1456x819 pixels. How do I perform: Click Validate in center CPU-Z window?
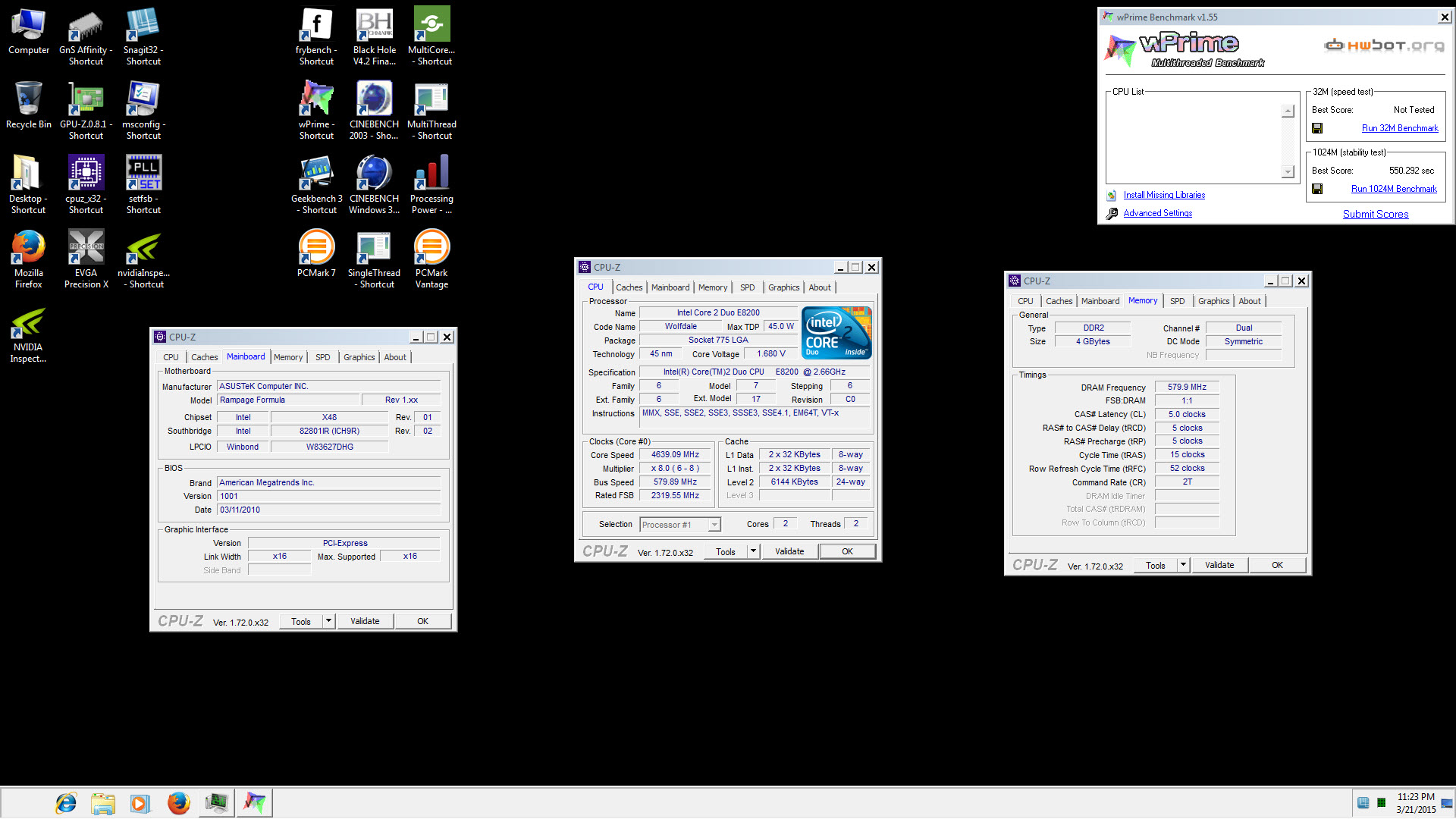(789, 551)
